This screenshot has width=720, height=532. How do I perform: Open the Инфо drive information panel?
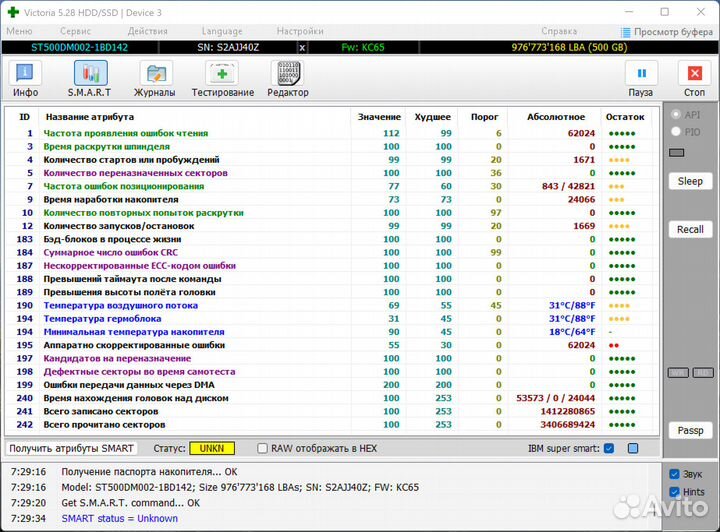click(25, 78)
